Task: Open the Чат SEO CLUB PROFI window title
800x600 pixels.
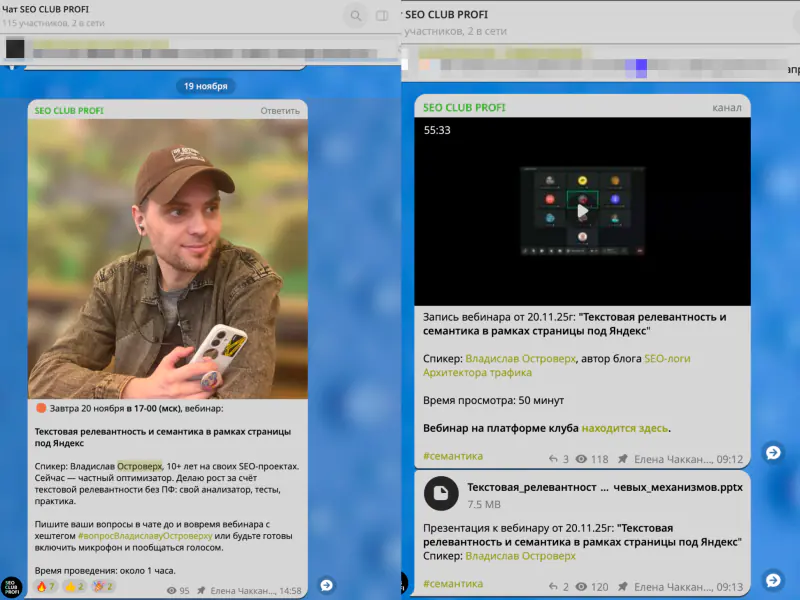Action: pos(45,9)
